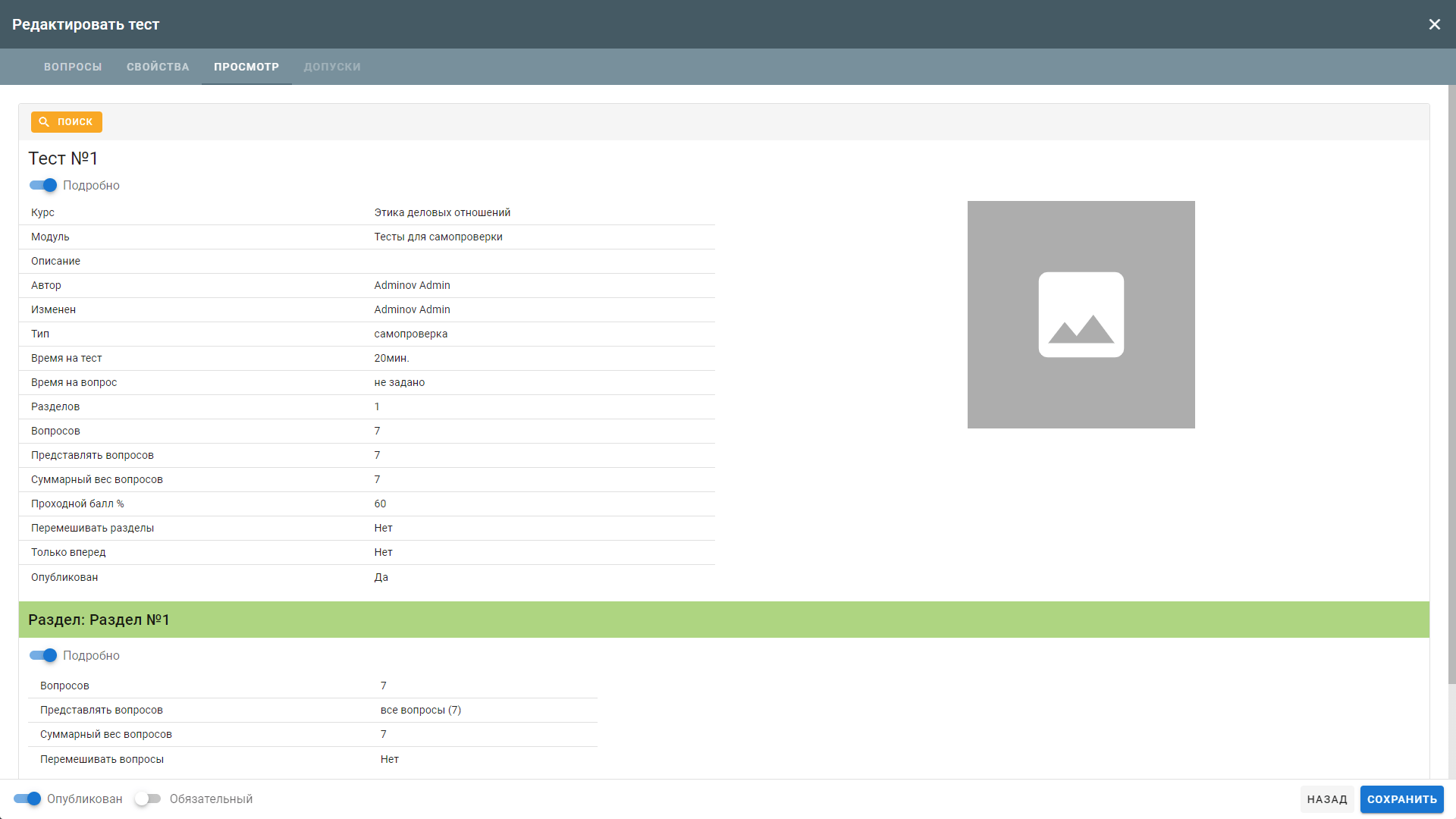Viewport: 1456px width, 819px height.
Task: Click the Тесты для самопроверки module value
Action: pos(438,237)
